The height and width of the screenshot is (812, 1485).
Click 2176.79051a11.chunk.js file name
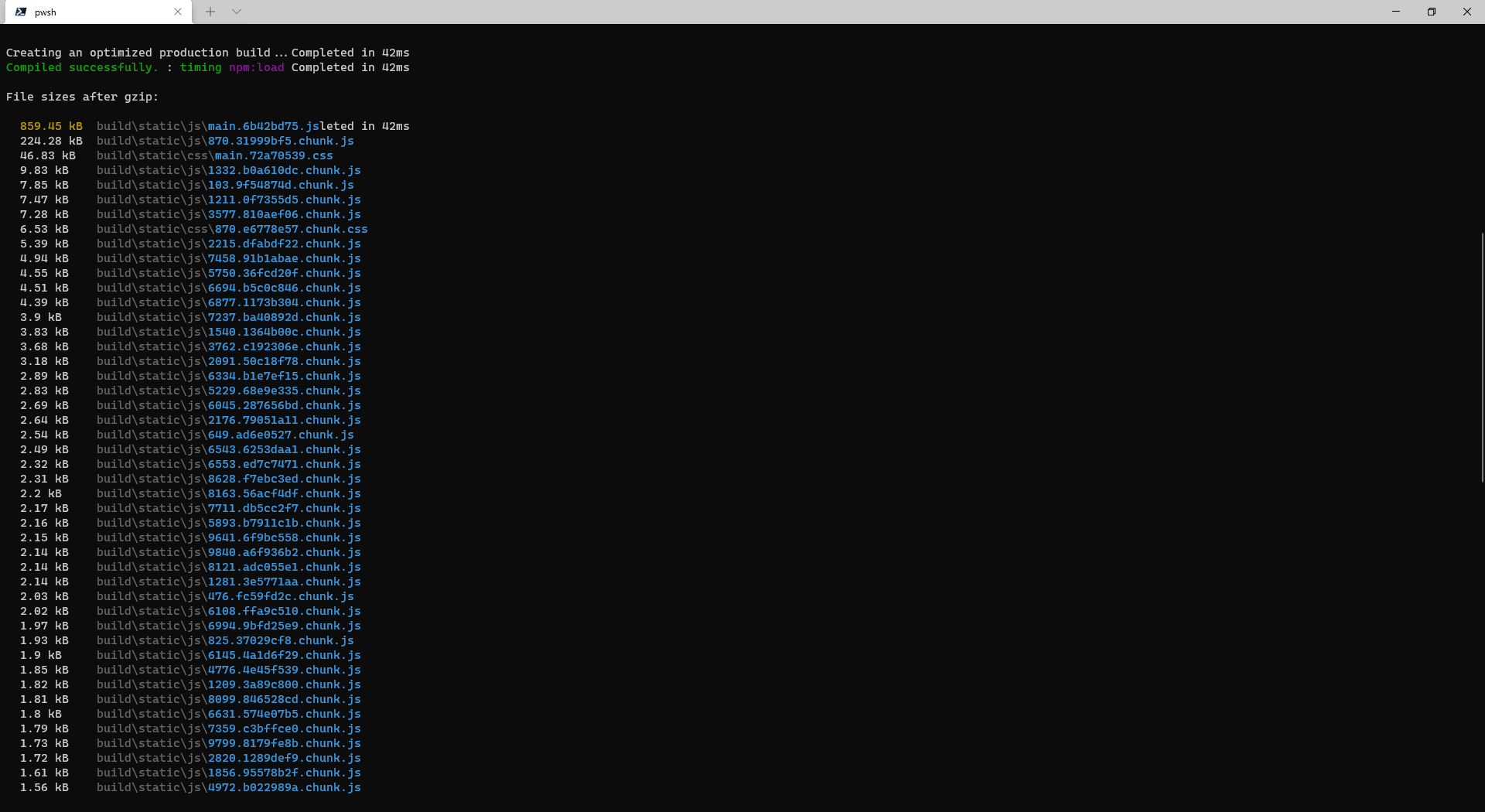[x=285, y=420]
